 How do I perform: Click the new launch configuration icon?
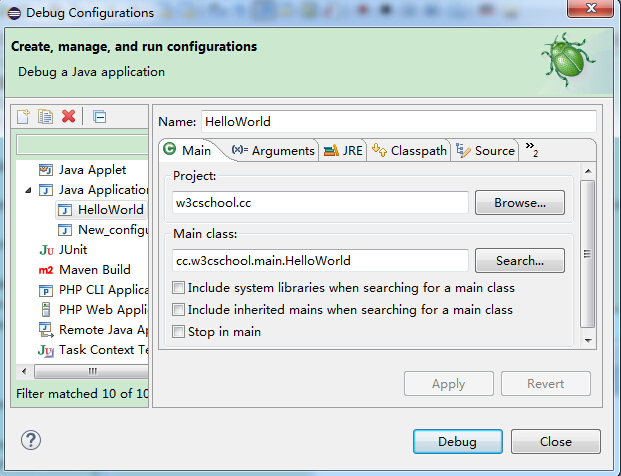pos(23,117)
